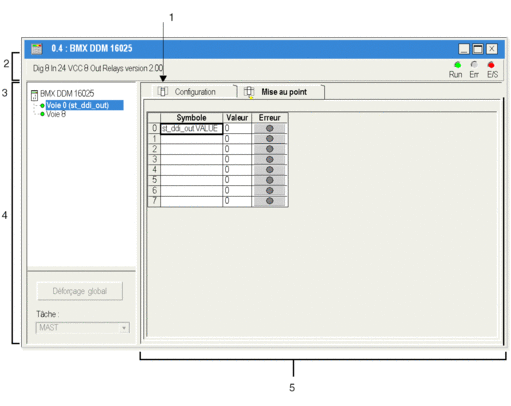The image size is (511, 406).
Task: Maximize the module window
Action: [477, 49]
